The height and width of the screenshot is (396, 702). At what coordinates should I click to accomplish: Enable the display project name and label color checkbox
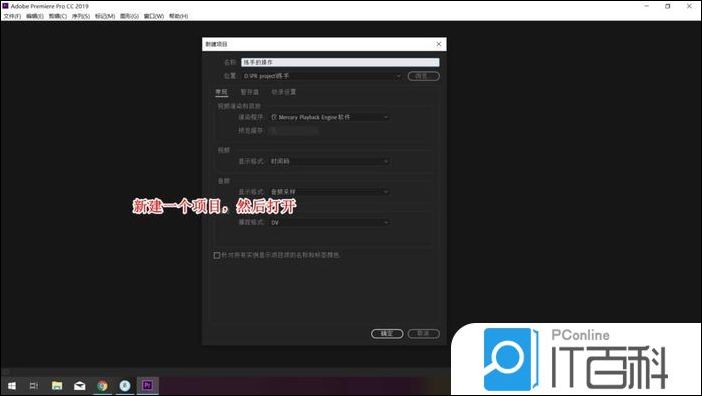pos(217,255)
